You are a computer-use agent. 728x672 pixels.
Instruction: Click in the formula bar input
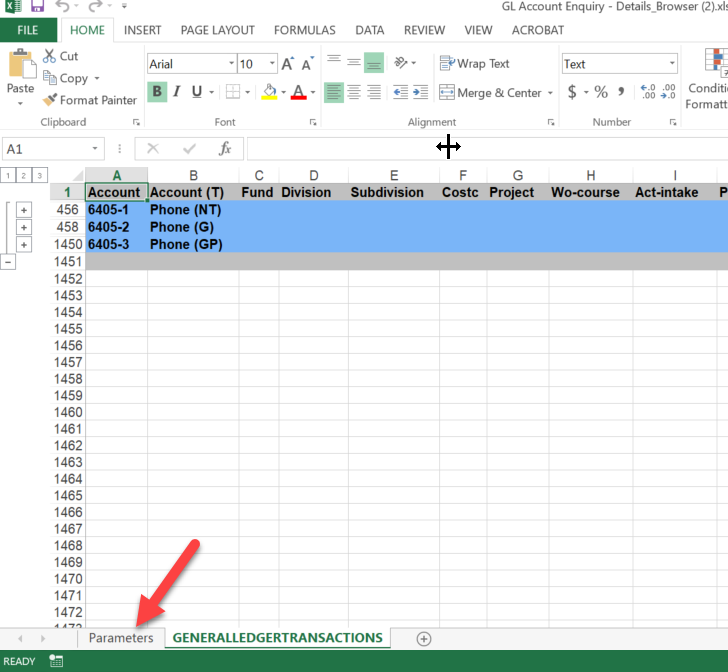pyautogui.click(x=487, y=149)
